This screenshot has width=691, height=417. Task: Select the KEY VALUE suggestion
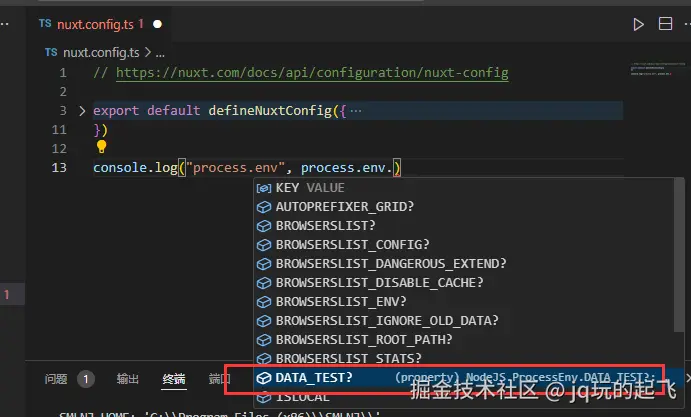[x=464, y=188]
